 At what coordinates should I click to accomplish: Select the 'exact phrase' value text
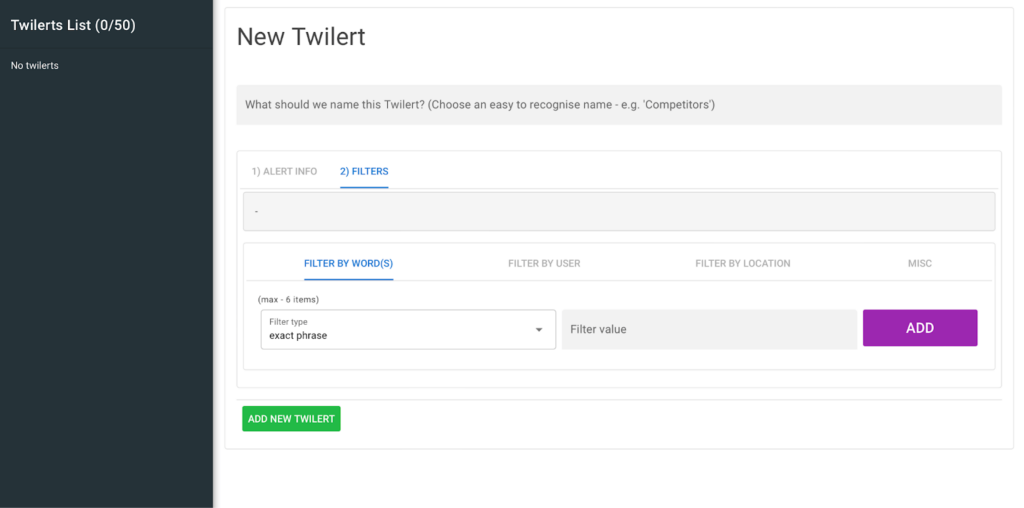coord(298,336)
